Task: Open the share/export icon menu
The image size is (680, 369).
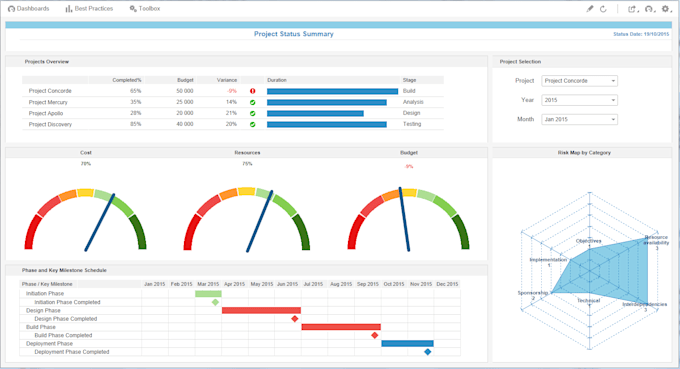Action: 632,9
